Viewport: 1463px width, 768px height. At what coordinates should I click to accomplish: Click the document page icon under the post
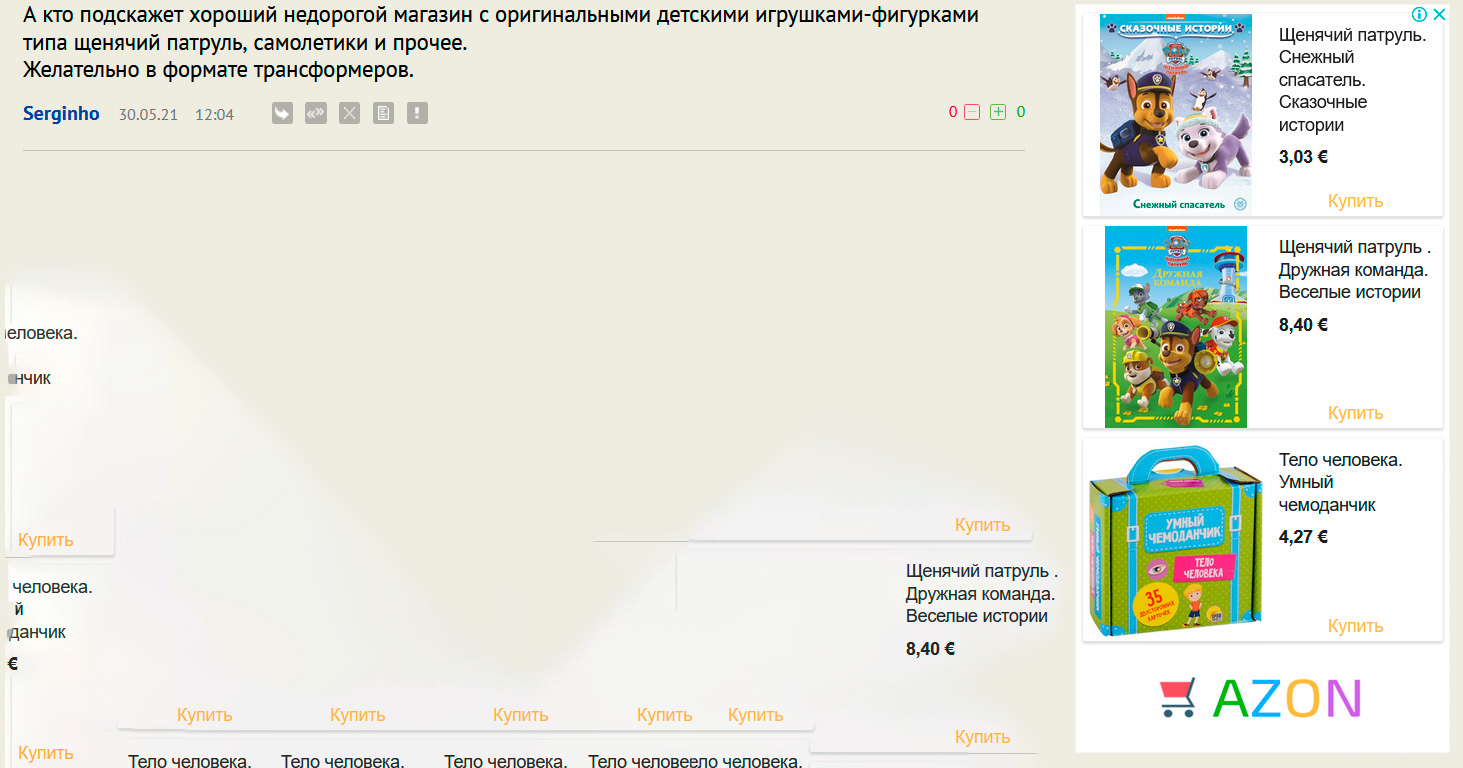(x=383, y=113)
